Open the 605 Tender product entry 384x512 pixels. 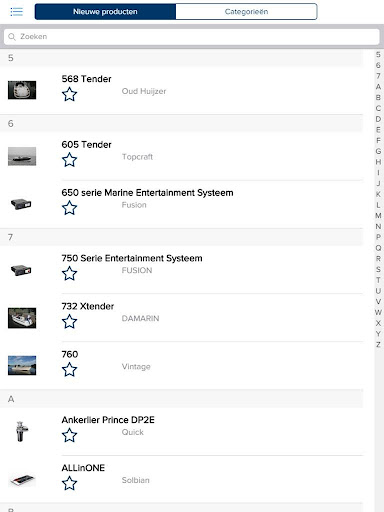181,156
